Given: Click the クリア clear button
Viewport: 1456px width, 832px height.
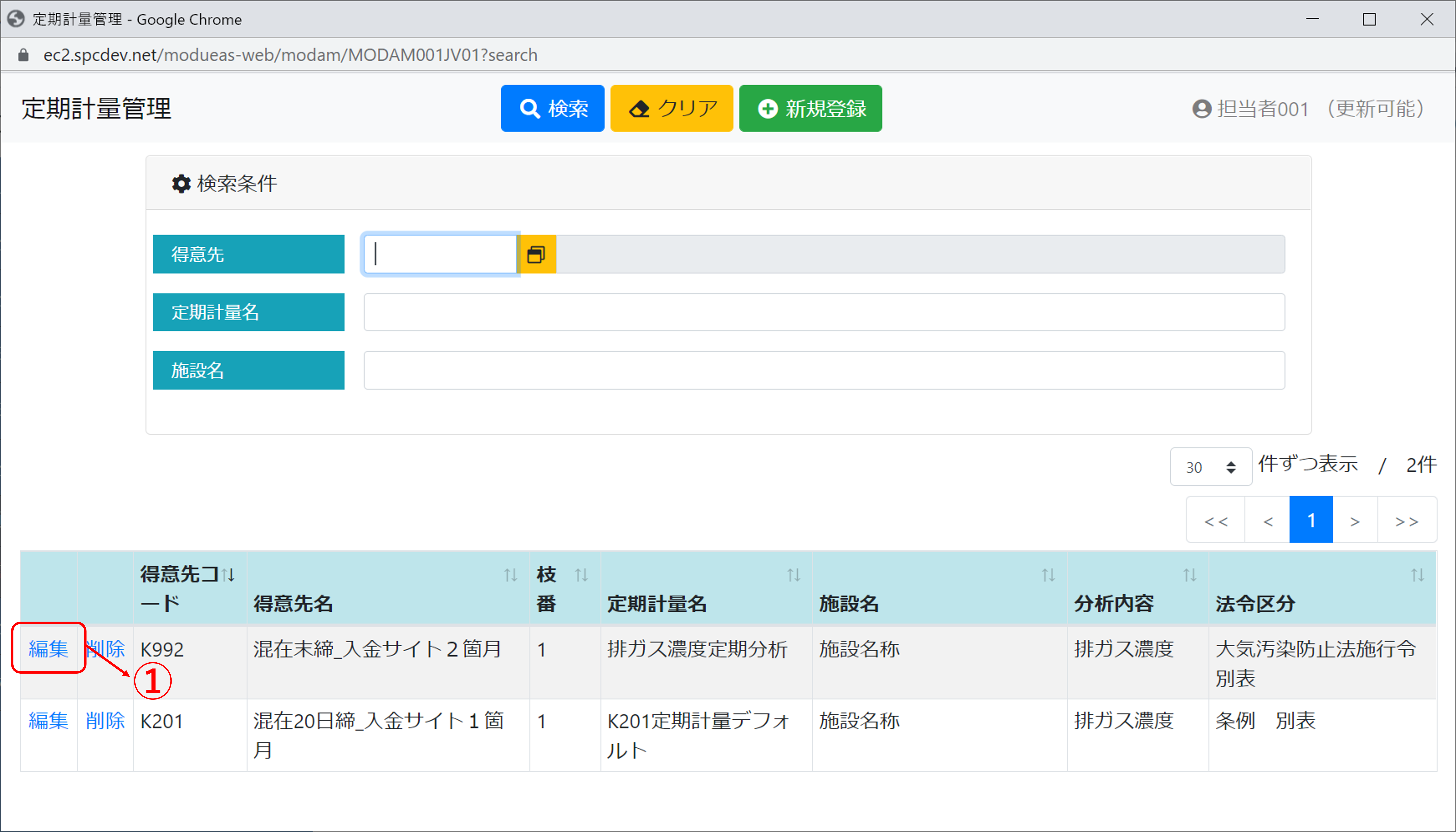Looking at the screenshot, I should click(671, 109).
